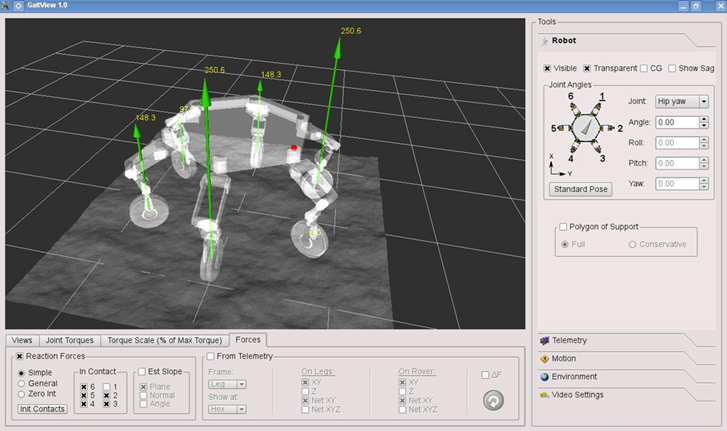Expand the Telemetry section

click(626, 341)
